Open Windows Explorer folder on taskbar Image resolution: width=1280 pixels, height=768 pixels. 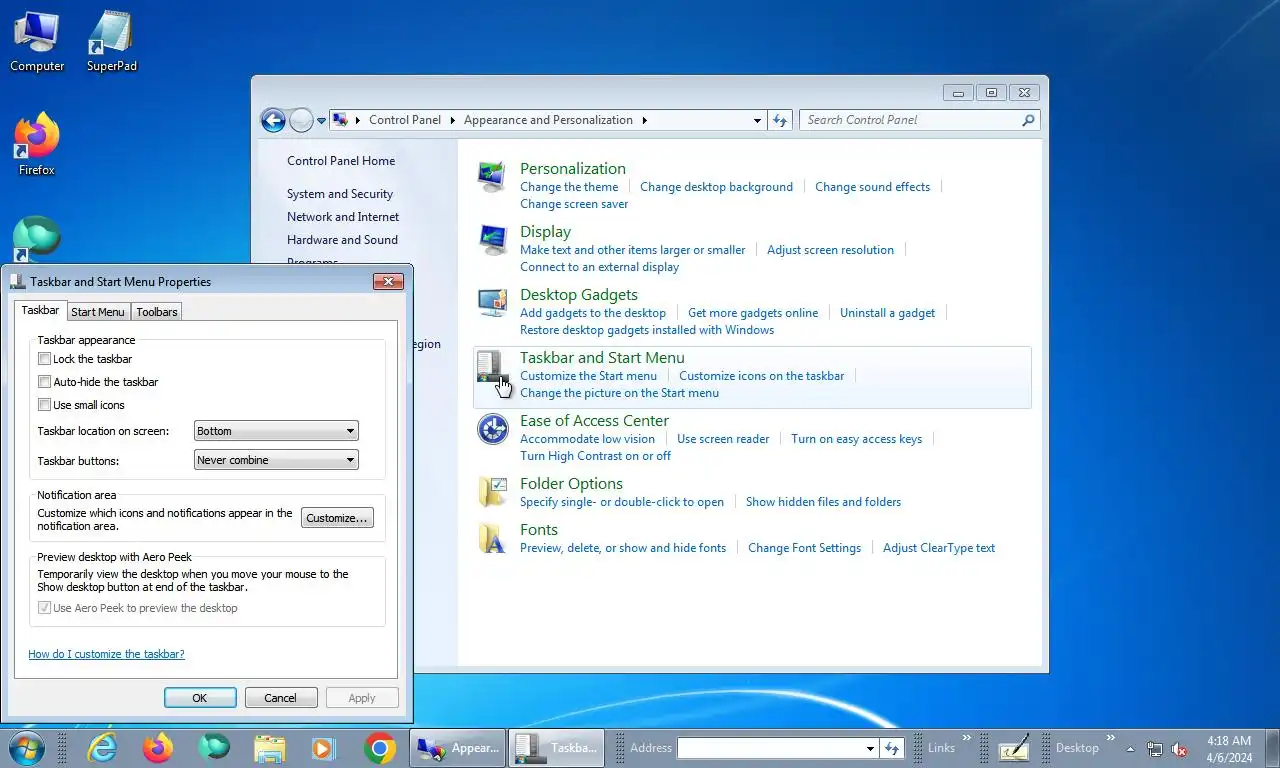tap(269, 748)
